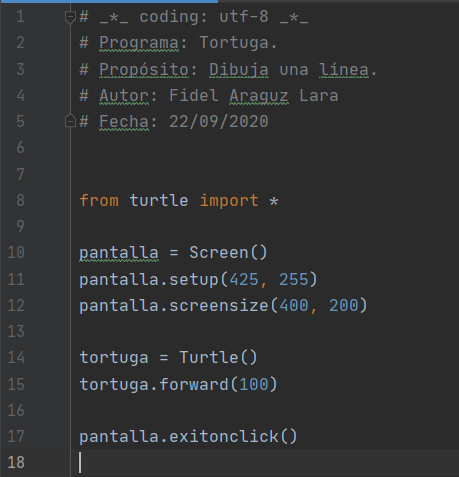The height and width of the screenshot is (477, 459).
Task: Click 'Turtle()' constructor on line 14
Action: [x=218, y=358]
